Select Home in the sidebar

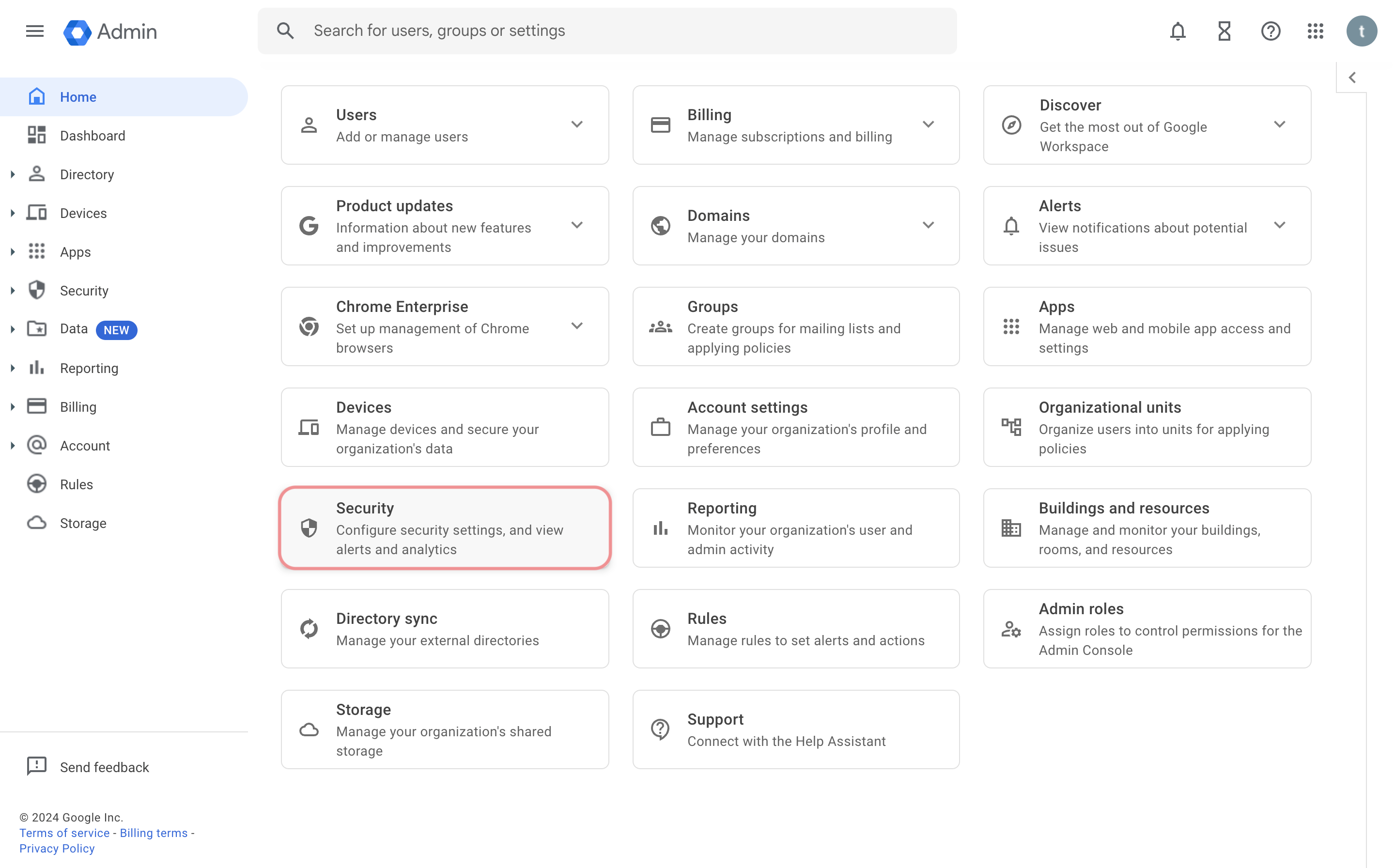(x=78, y=96)
